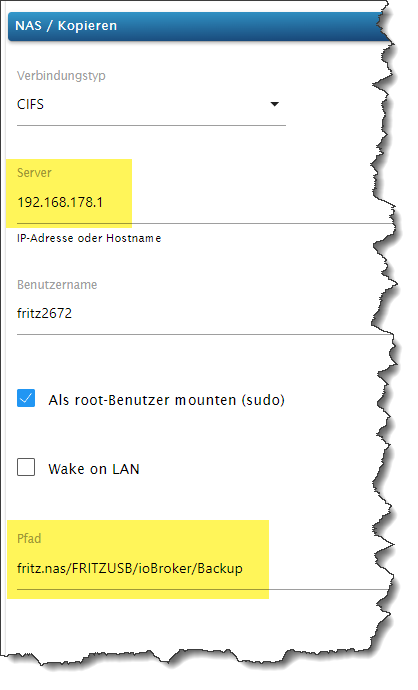
Task: Click the Server field label
Action: coord(34,172)
